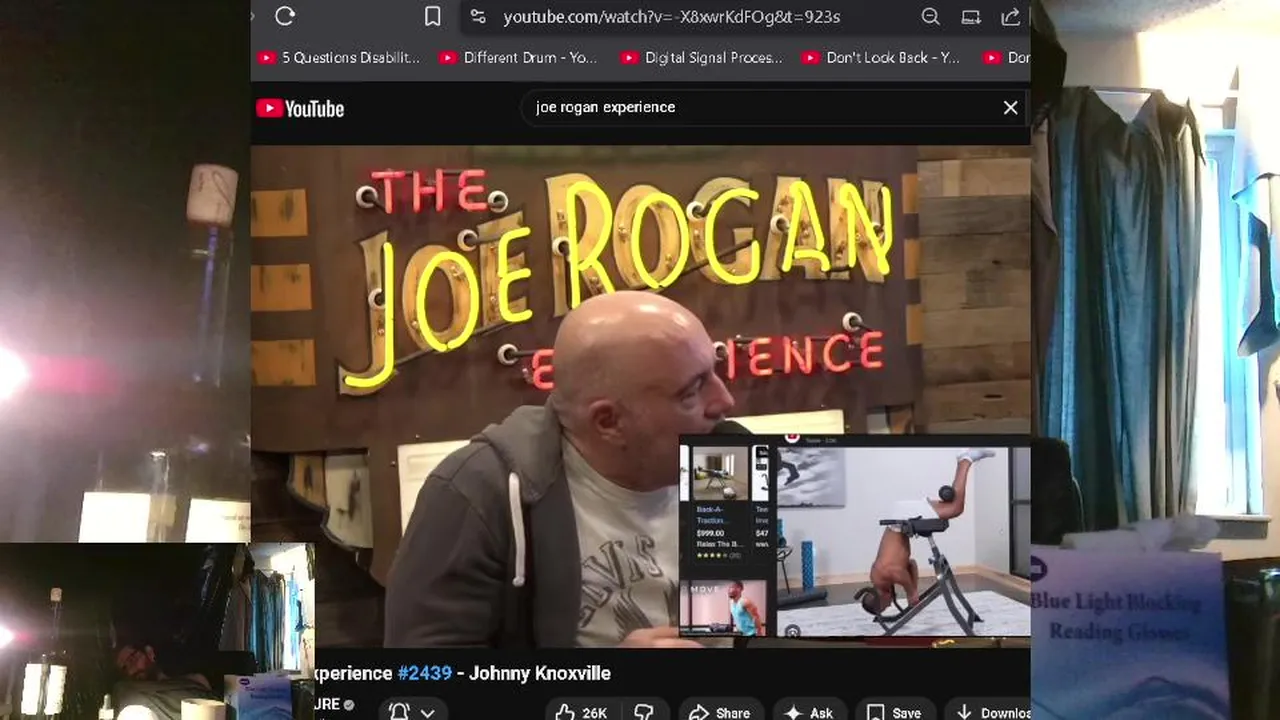Viewport: 1280px width, 720px height.
Task: Expand the notification options chevron
Action: click(427, 713)
